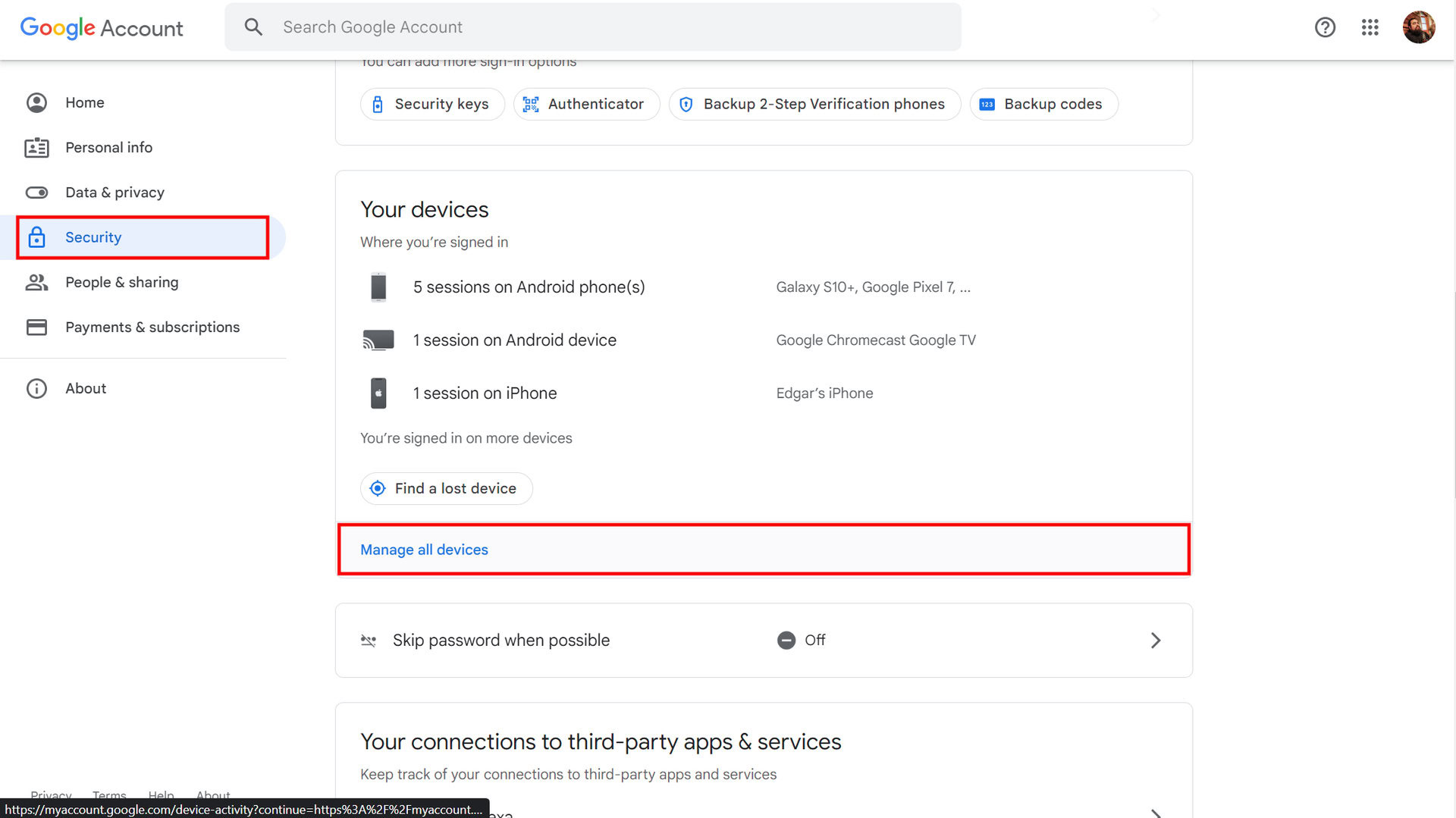Open Personal info in sidebar

(x=108, y=148)
